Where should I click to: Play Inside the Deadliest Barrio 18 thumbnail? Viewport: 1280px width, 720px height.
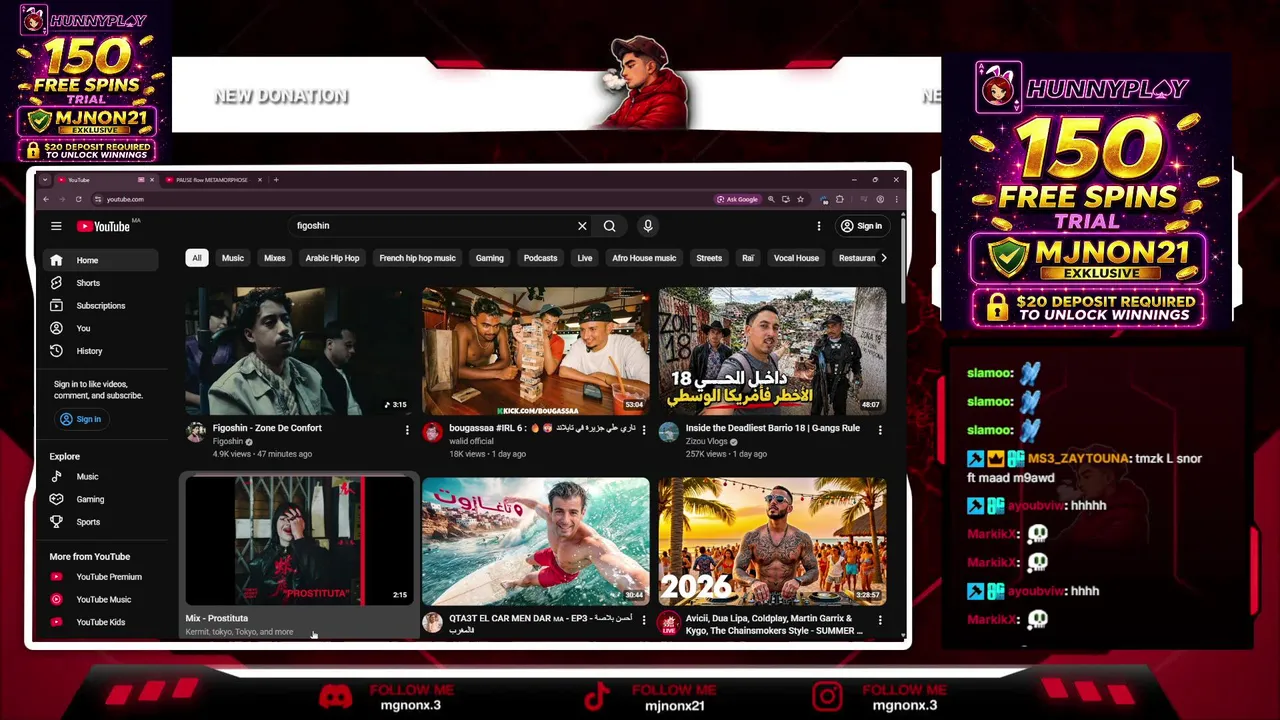tap(772, 351)
